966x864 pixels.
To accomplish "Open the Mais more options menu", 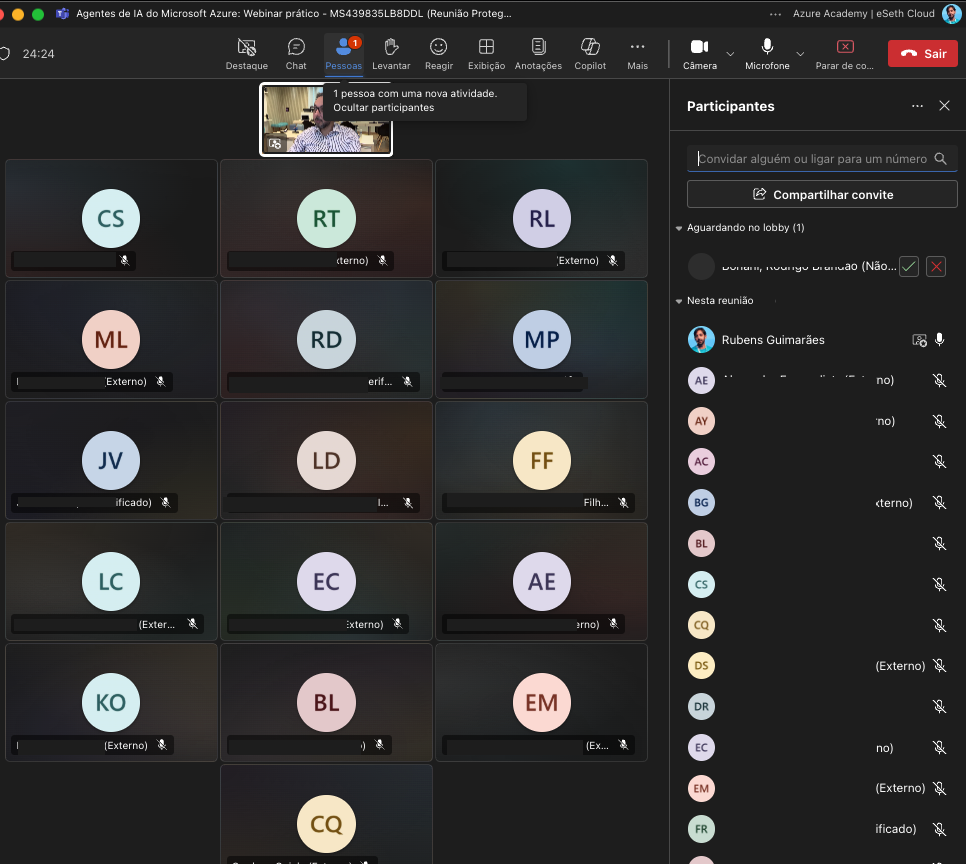I will tap(637, 52).
